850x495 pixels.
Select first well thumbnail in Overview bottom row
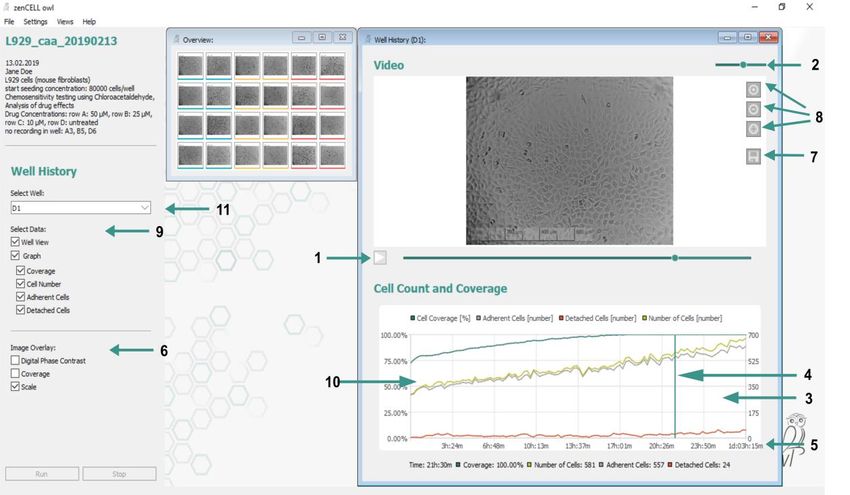[x=190, y=156]
